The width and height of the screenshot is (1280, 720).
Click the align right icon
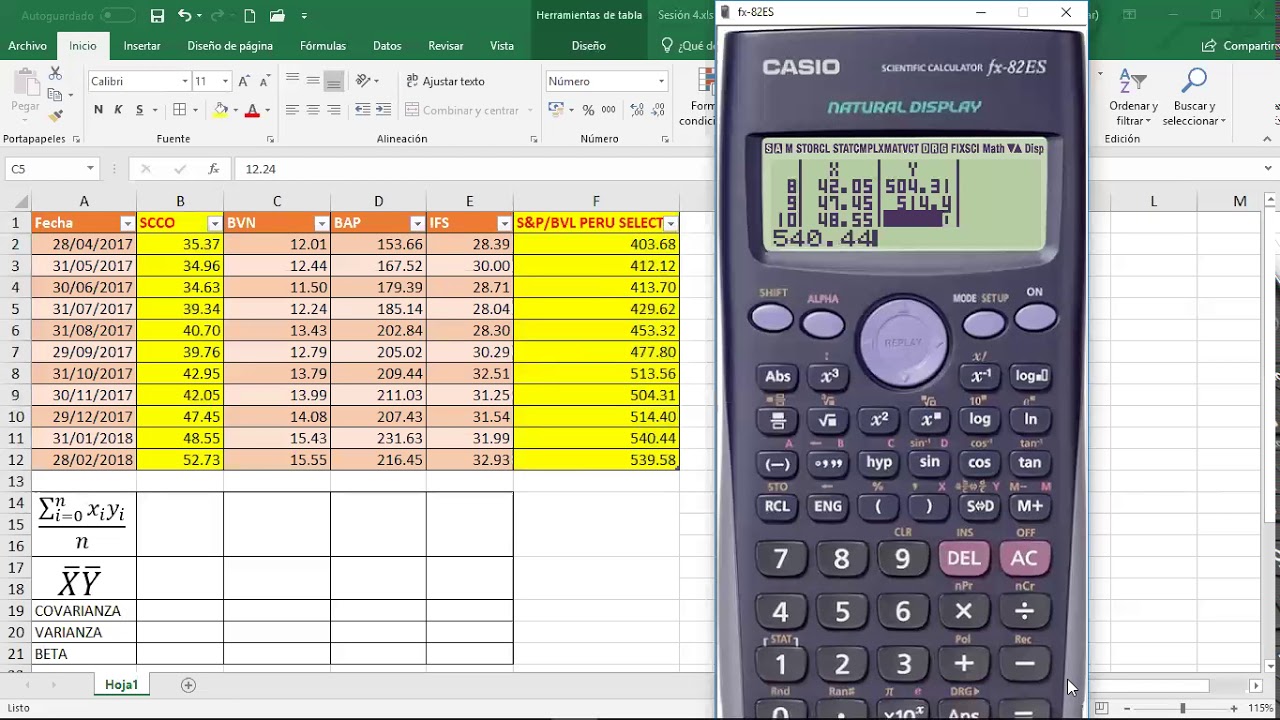334,110
